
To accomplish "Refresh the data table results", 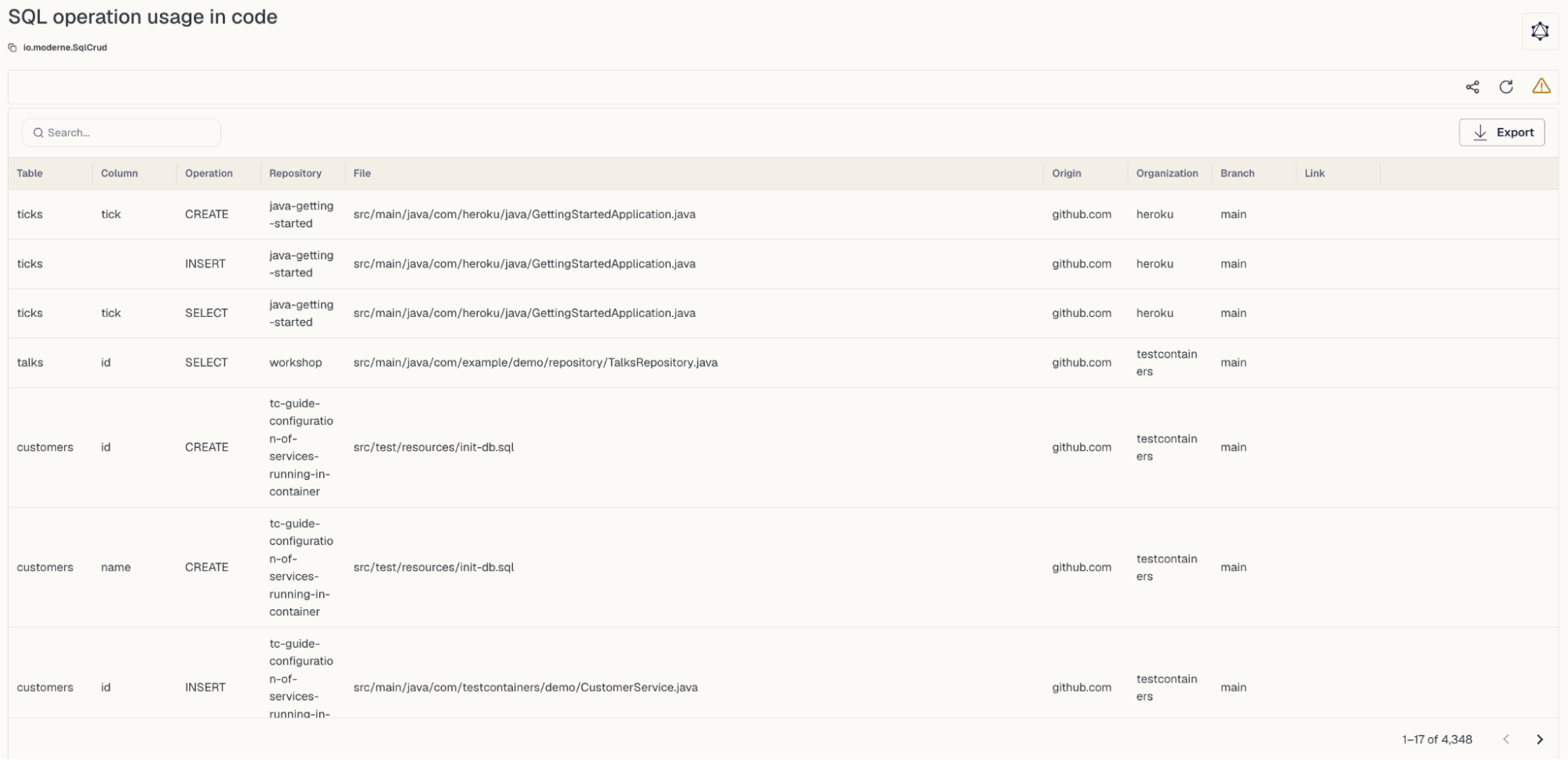I will pyautogui.click(x=1506, y=87).
